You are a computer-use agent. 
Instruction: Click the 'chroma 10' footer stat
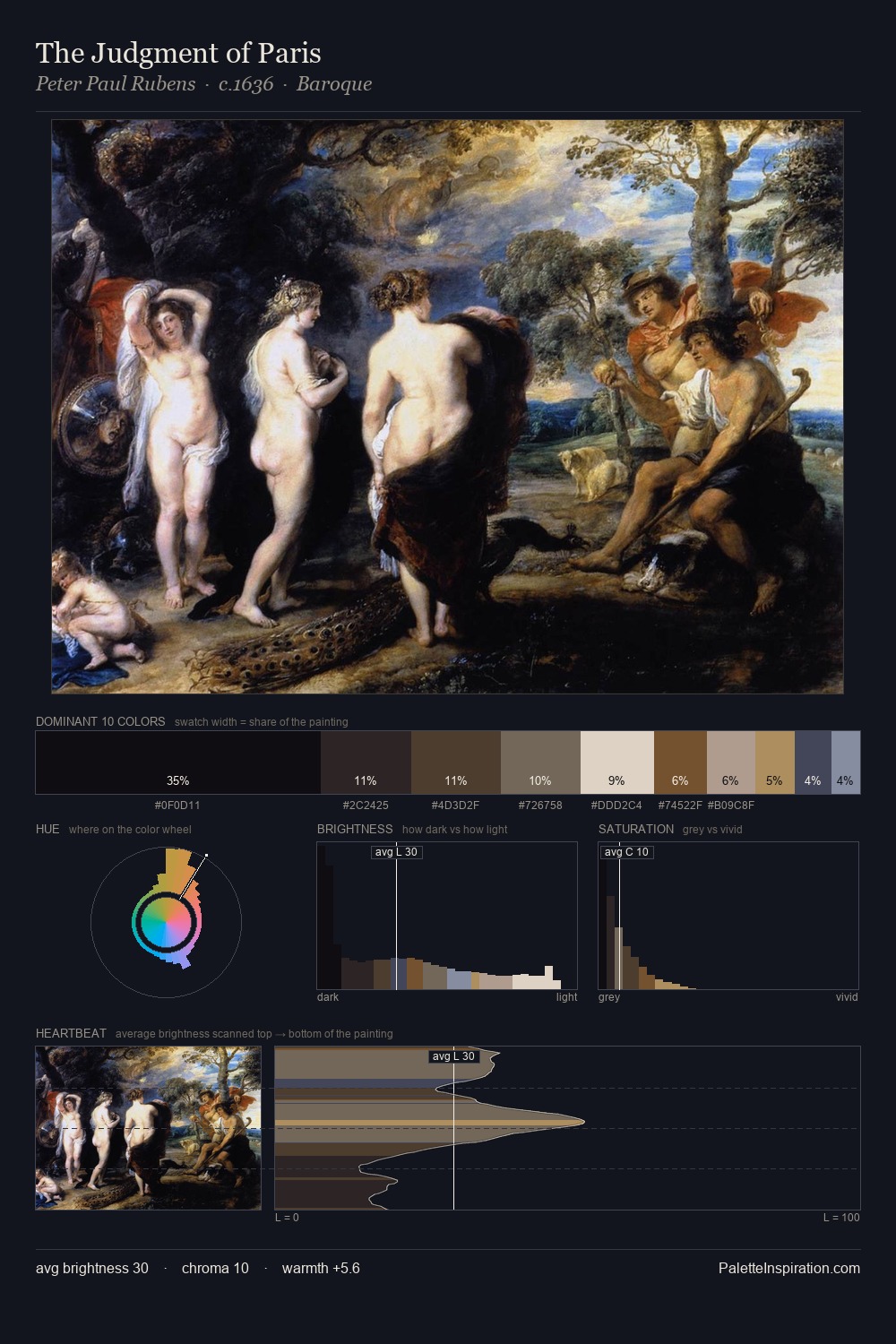215,1269
